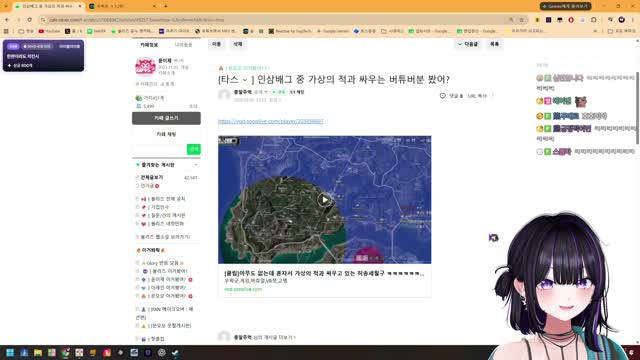Expand the bookmarks overflow chevron
The height and width of the screenshot is (360, 640).
point(596,31)
